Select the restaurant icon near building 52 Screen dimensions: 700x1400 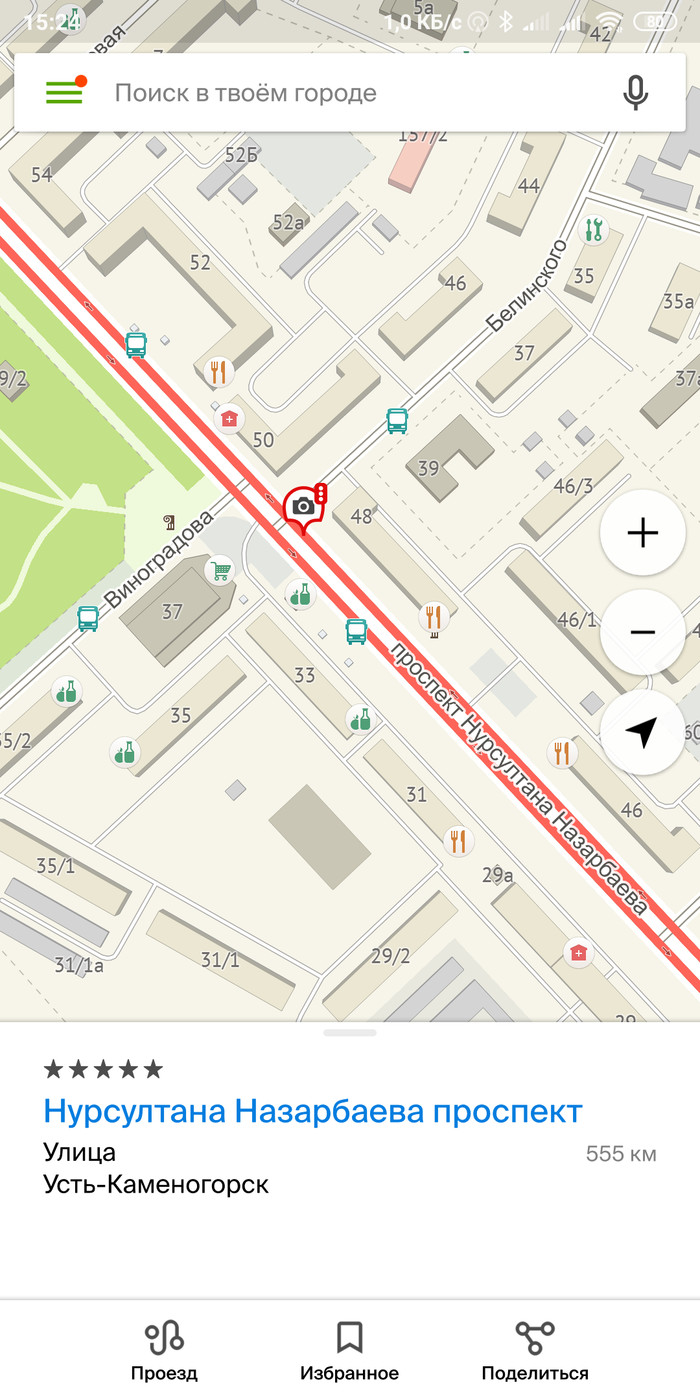pyautogui.click(x=219, y=372)
